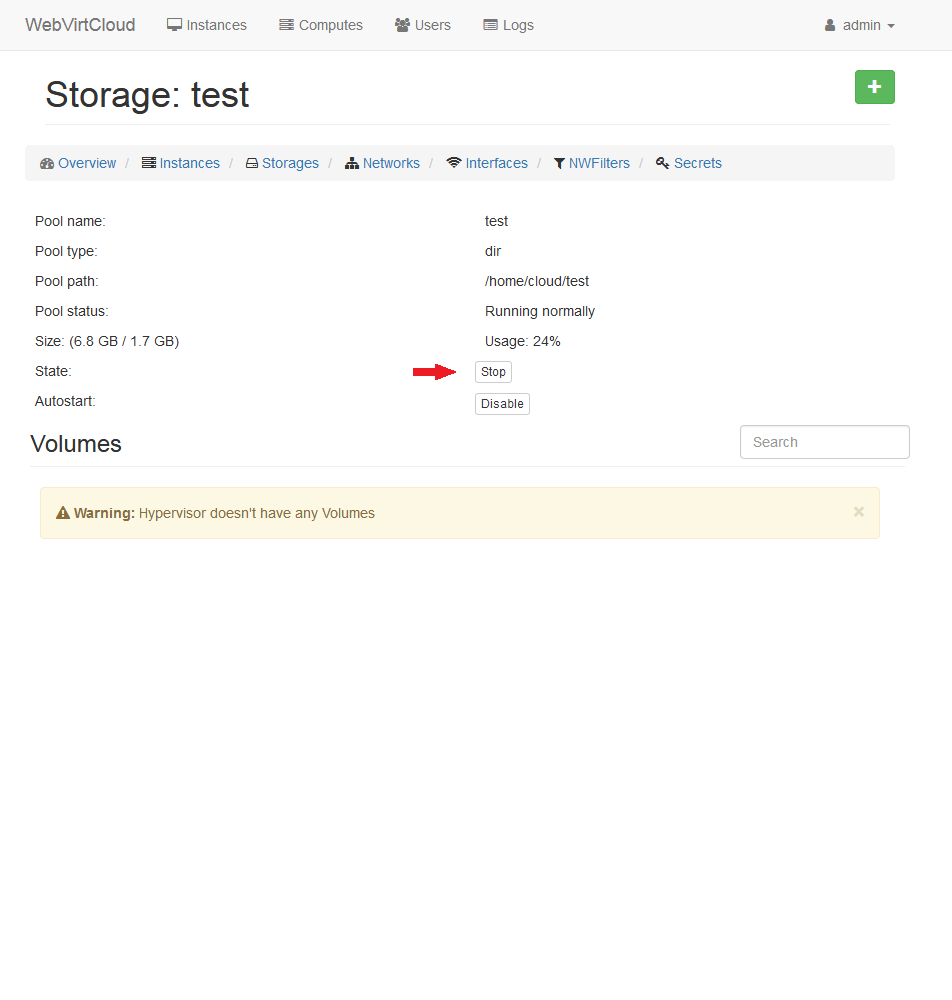Click the Secrets key icon
Image resolution: width=952 pixels, height=1000 pixels.
662,163
